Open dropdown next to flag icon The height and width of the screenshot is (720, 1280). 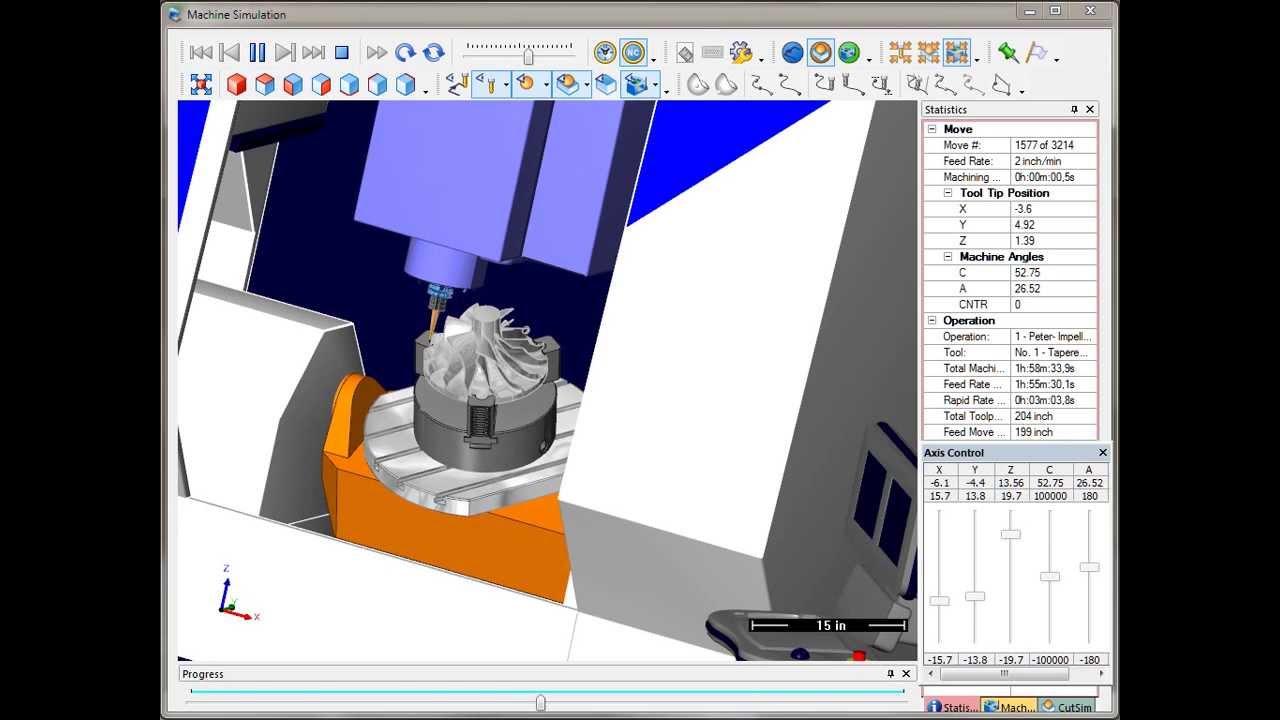(1056, 58)
